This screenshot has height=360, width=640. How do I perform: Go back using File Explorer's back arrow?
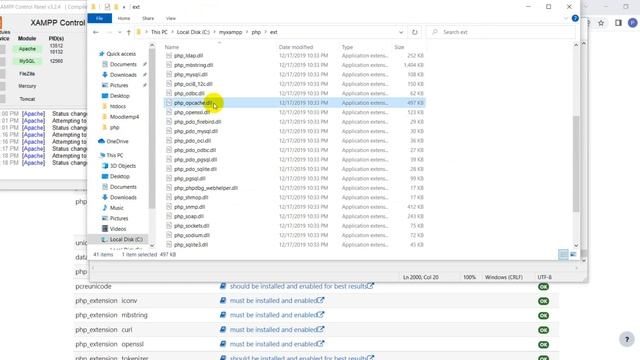96,32
